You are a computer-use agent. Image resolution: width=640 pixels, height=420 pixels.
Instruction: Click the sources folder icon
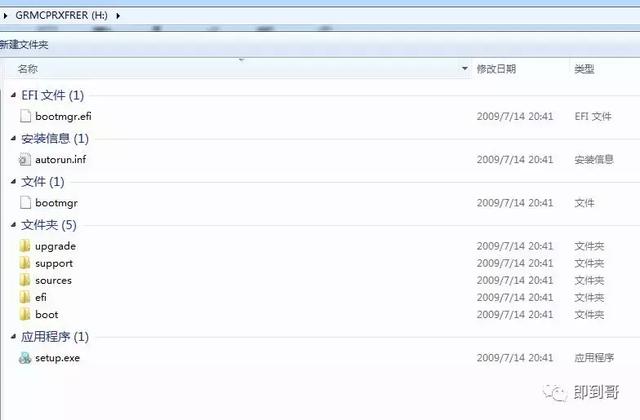tap(25, 280)
